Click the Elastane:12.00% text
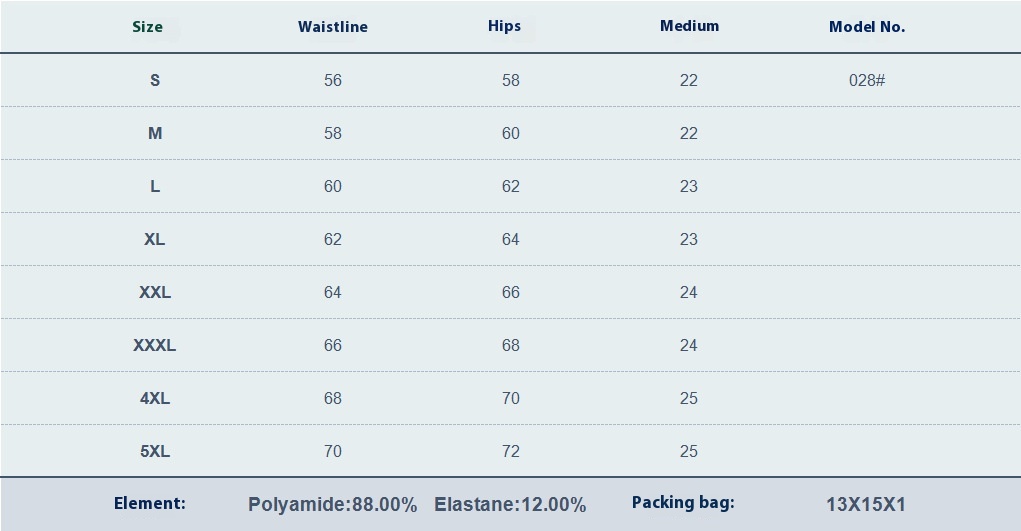 pyautogui.click(x=510, y=504)
